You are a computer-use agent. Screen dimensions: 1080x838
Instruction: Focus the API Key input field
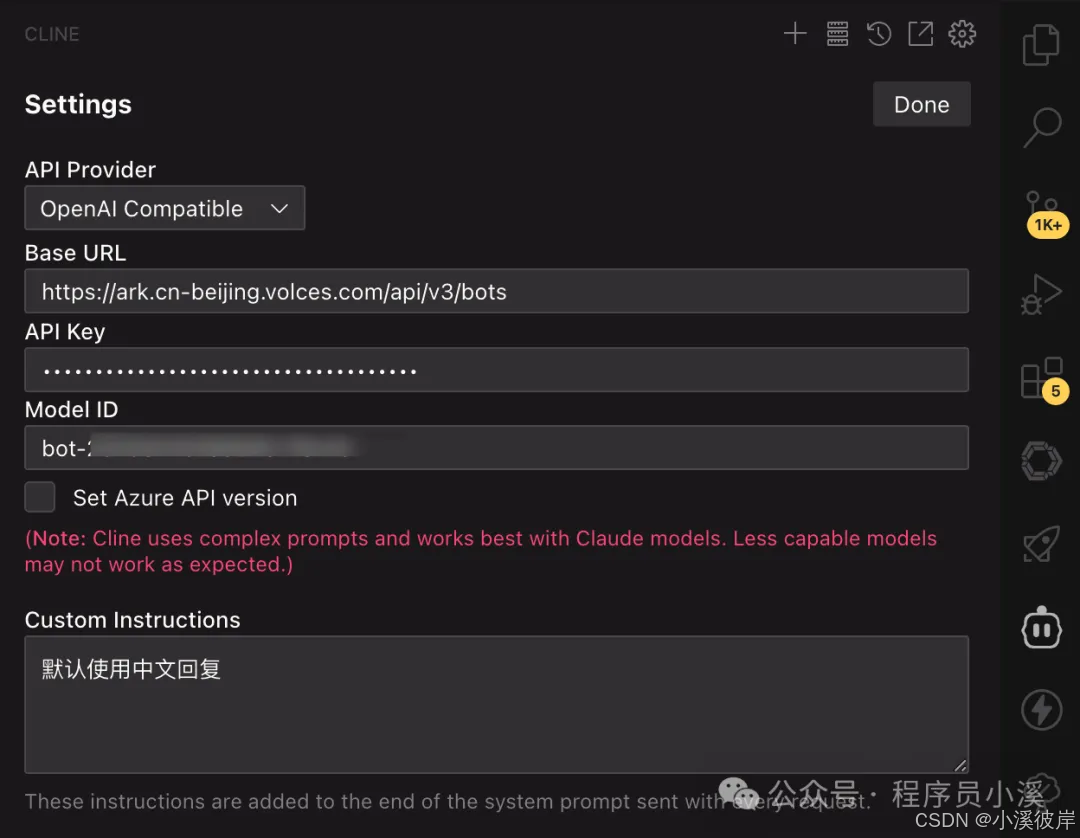click(x=497, y=370)
